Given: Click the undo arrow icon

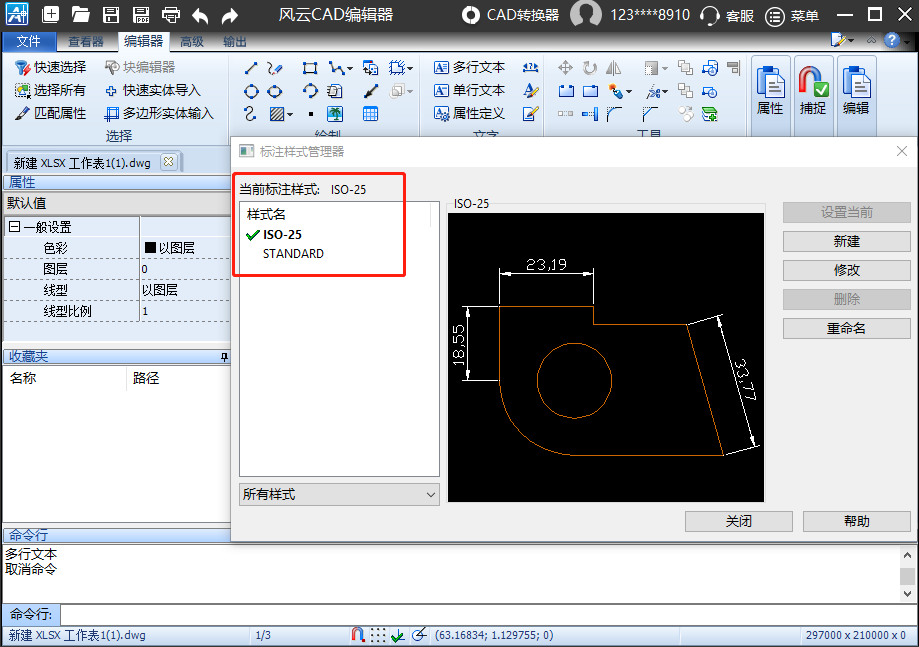Looking at the screenshot, I should 200,15.
